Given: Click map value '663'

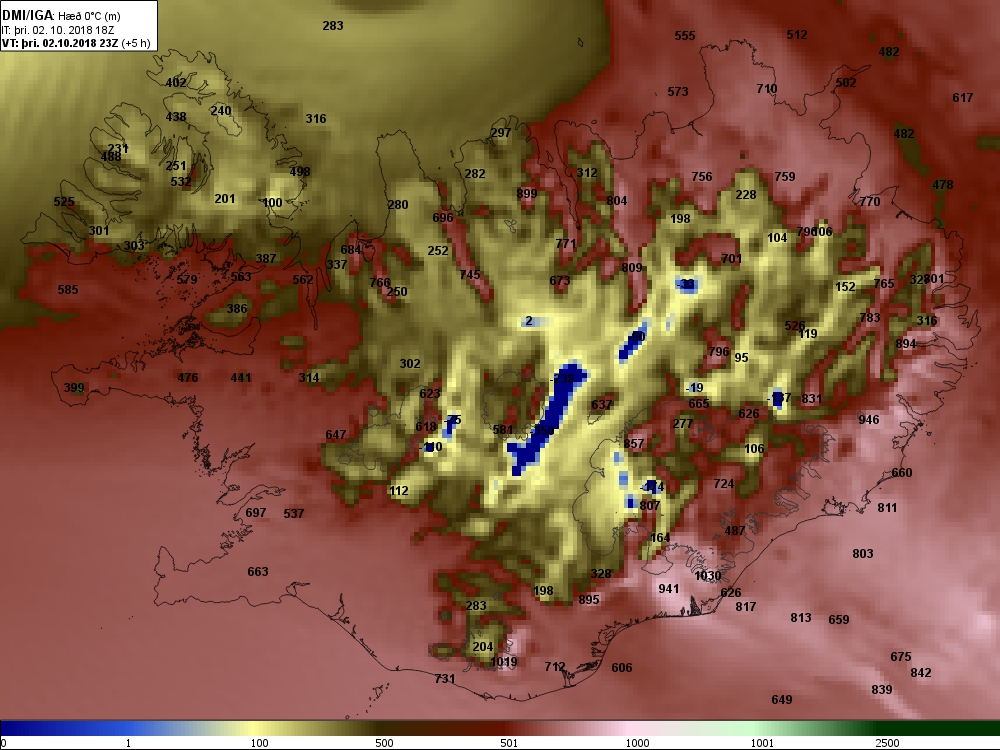Looking at the screenshot, I should 258,571.
